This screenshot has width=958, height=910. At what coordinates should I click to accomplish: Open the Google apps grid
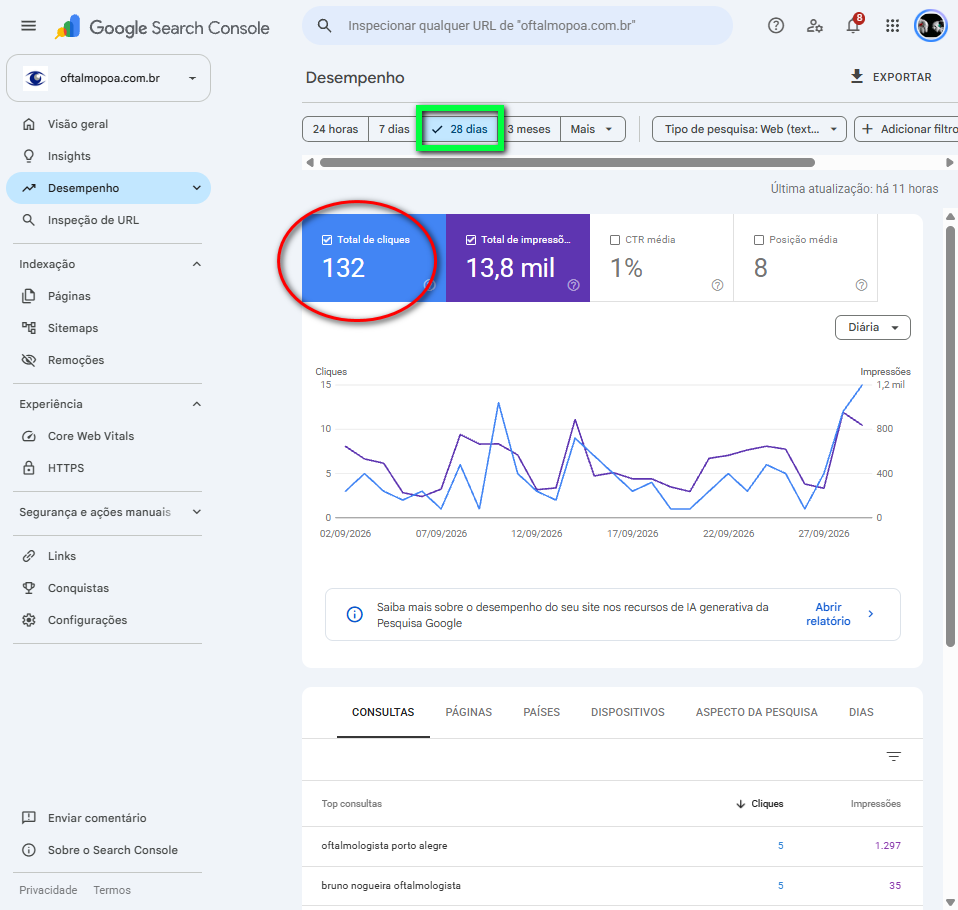pos(892,26)
